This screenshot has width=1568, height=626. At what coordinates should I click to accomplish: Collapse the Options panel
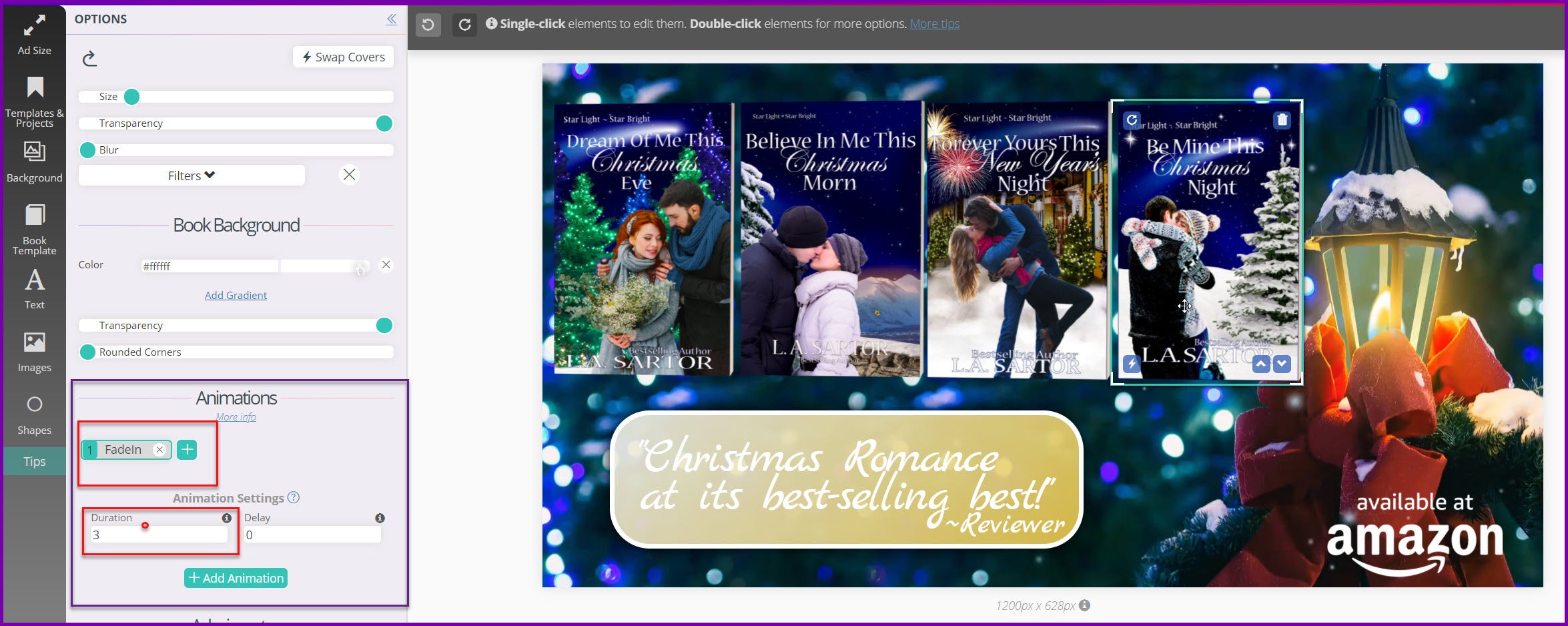[x=392, y=19]
